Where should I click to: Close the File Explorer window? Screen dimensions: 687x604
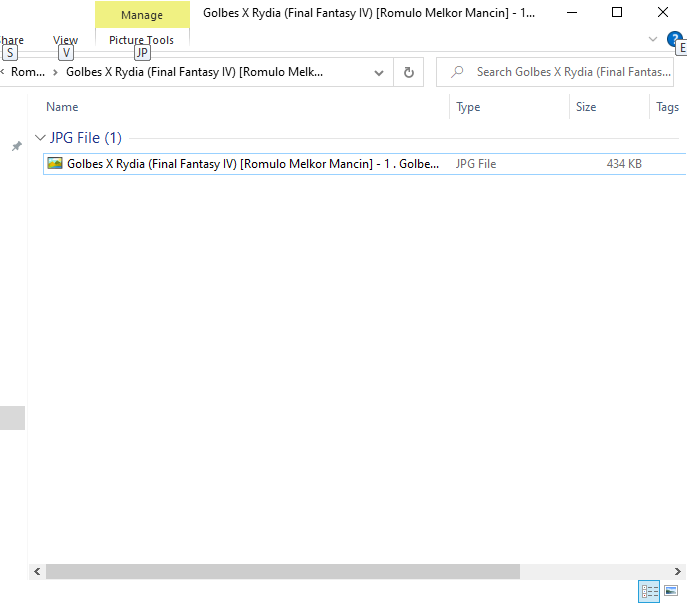(663, 13)
